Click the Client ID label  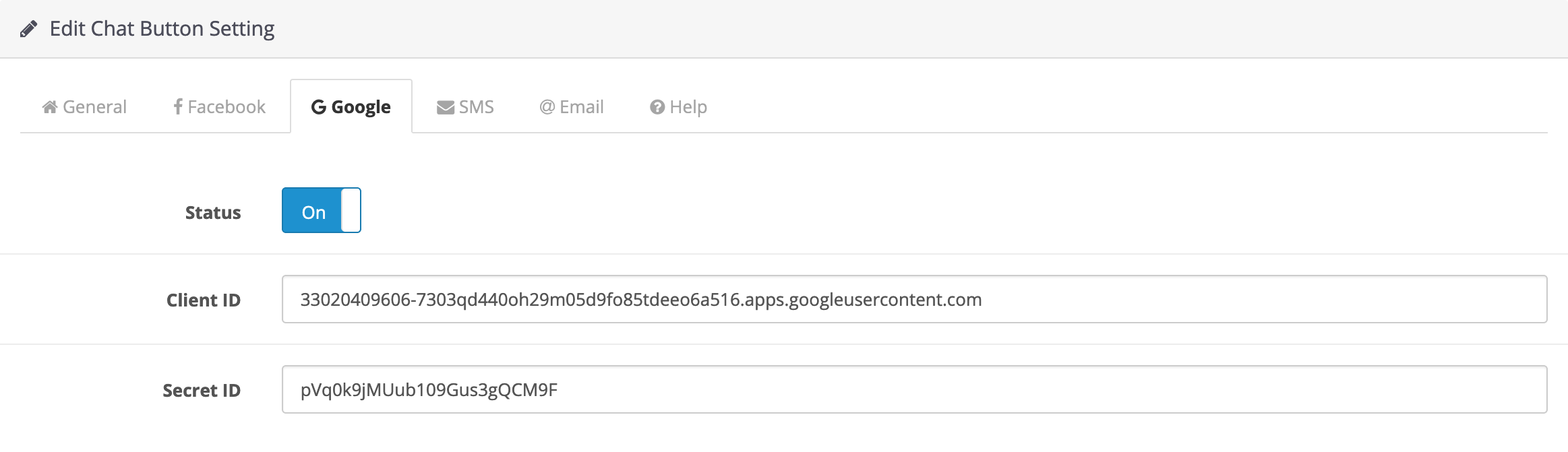[203, 300]
